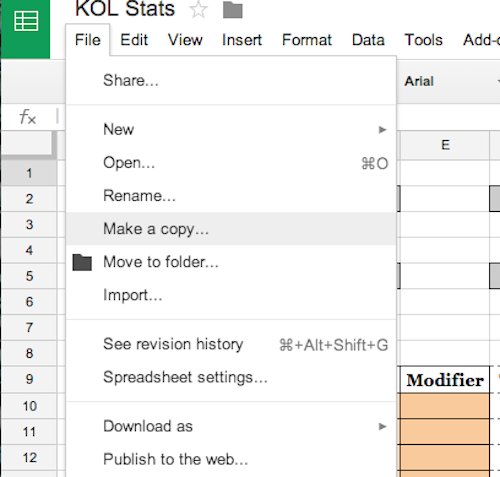The image size is (500, 477).
Task: Expand the Download as submenu arrow
Action: [x=382, y=426]
